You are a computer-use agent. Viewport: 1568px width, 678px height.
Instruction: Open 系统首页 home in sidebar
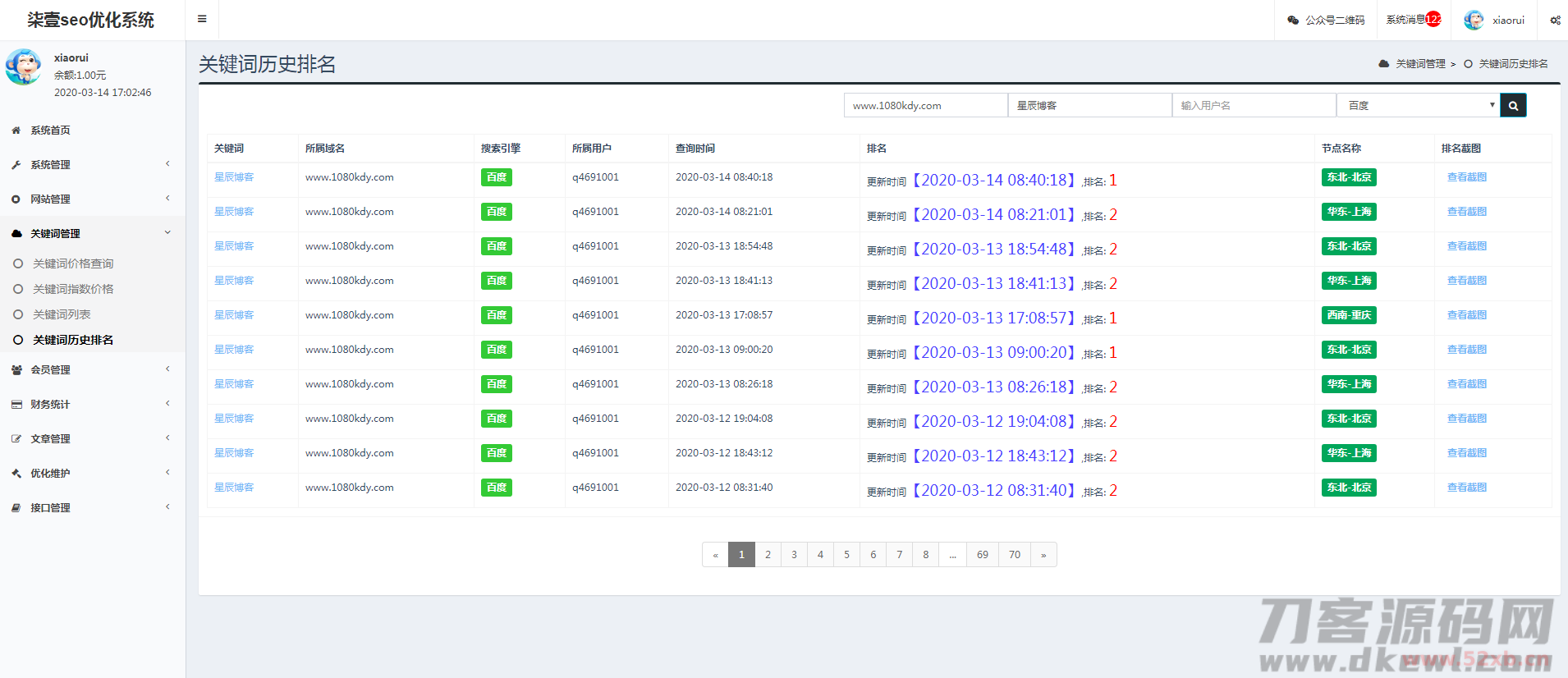click(50, 131)
